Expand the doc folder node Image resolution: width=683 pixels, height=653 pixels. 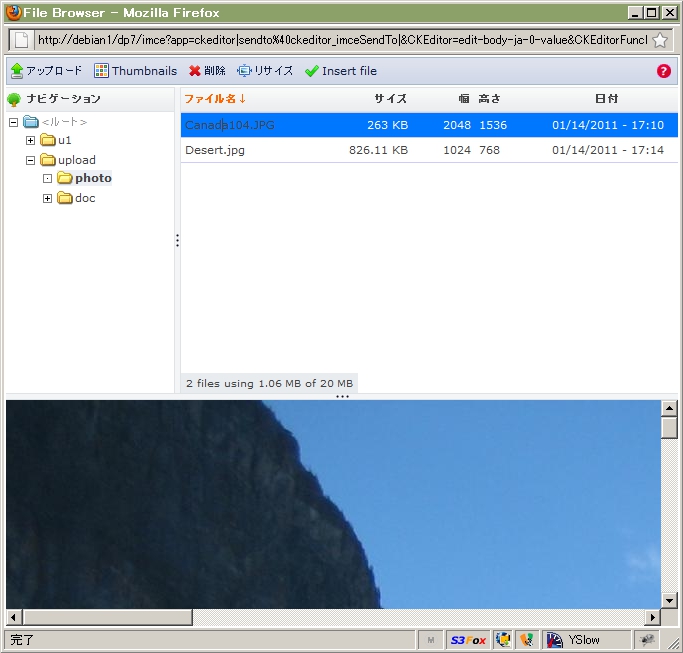pos(47,198)
